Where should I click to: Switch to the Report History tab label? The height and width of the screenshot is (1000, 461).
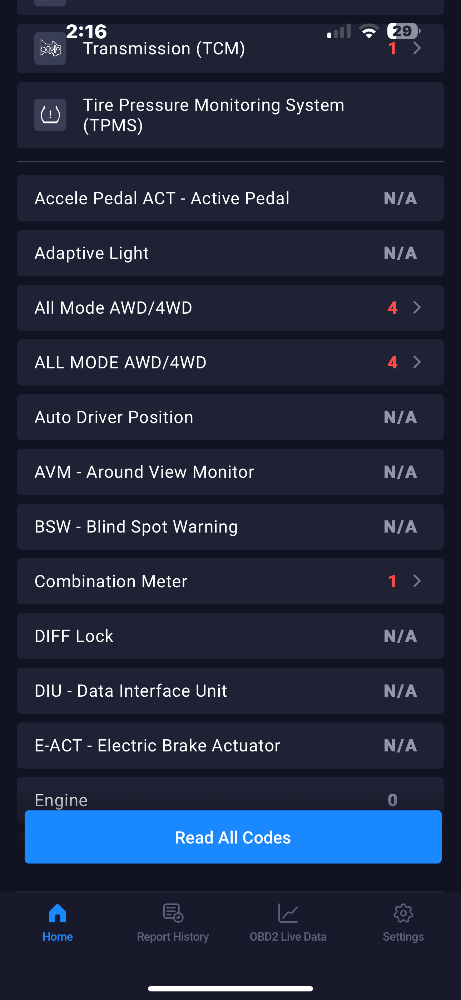173,937
